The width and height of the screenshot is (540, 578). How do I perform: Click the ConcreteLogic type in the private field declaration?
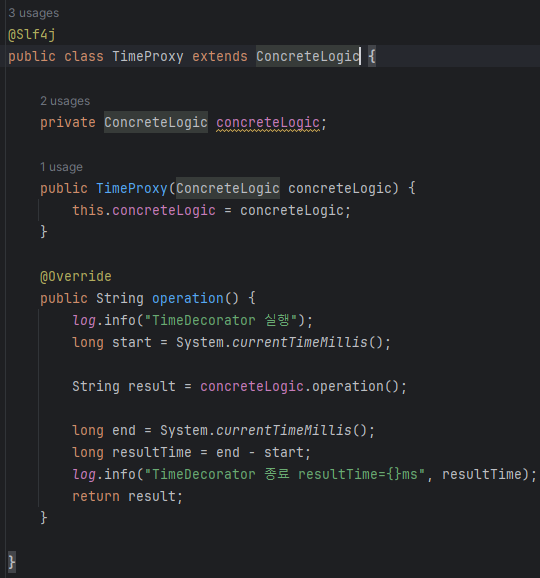point(156,122)
